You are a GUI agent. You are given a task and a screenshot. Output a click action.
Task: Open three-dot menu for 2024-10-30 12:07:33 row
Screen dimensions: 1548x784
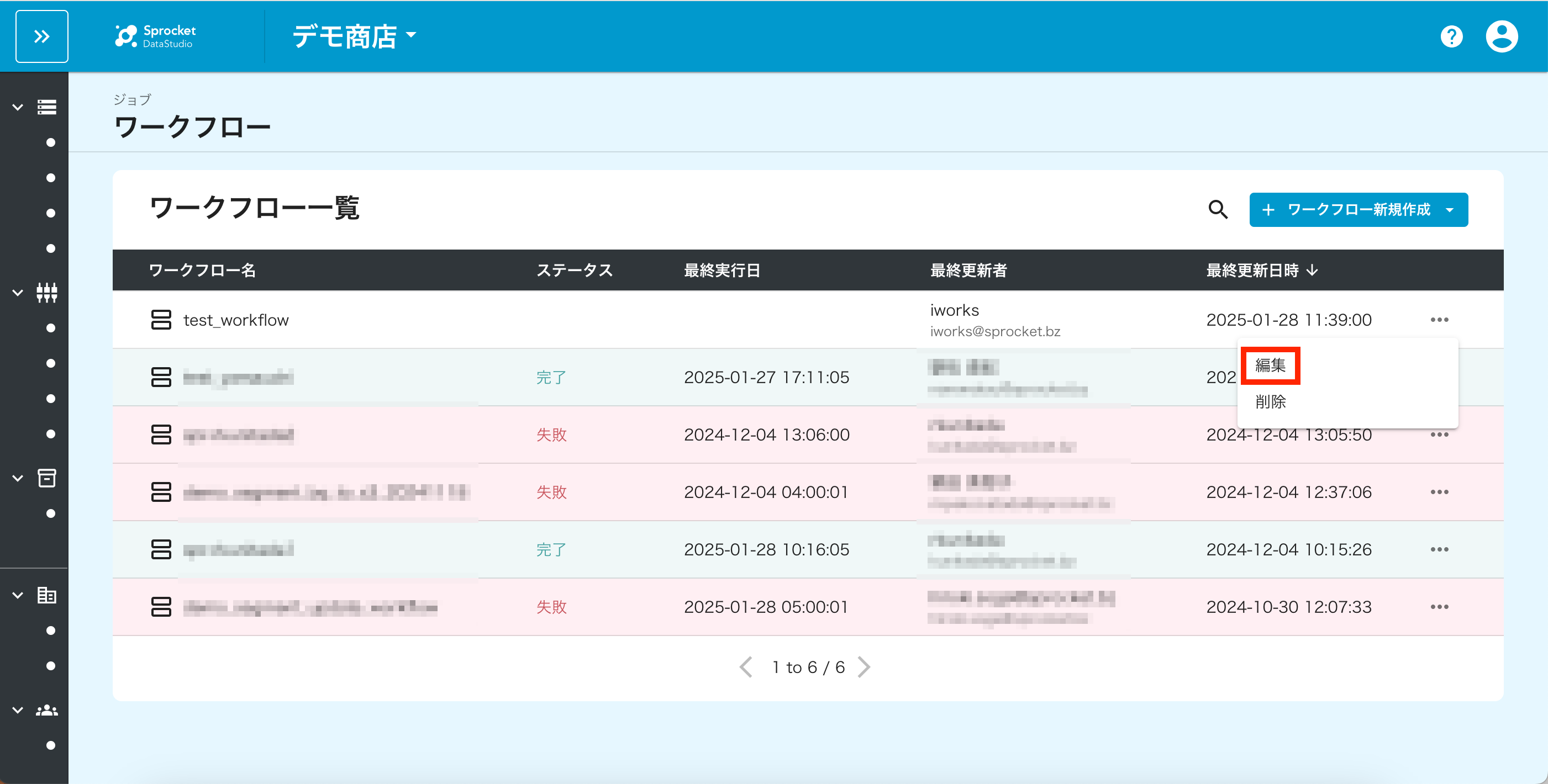tap(1439, 607)
